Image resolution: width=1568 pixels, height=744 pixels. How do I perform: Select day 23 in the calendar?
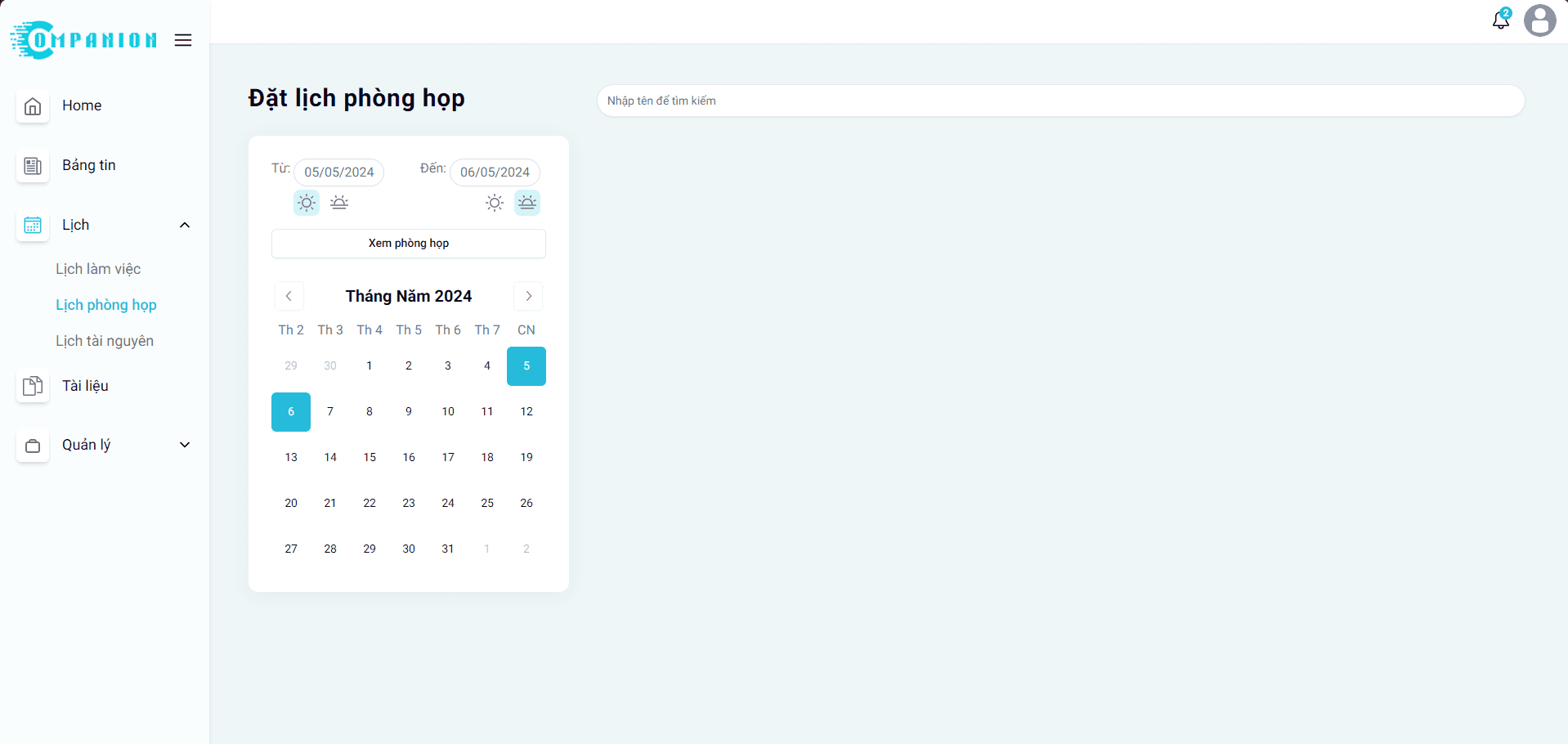click(x=409, y=504)
